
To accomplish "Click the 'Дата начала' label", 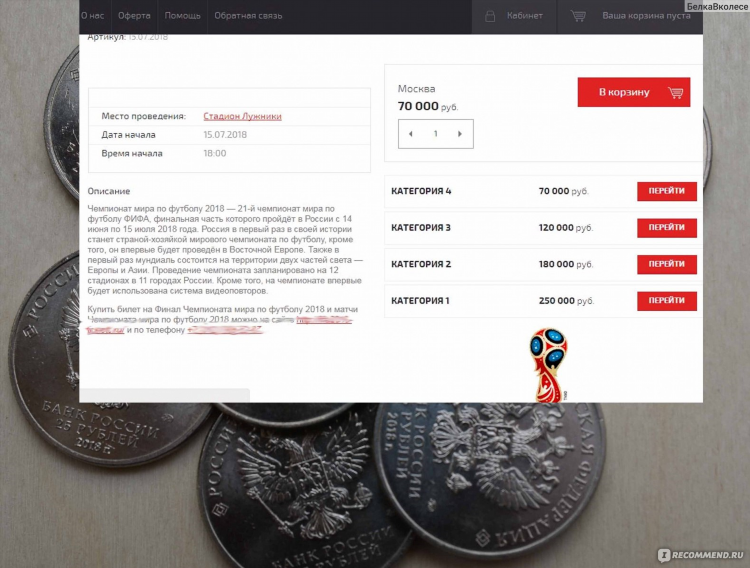I will pos(128,135).
